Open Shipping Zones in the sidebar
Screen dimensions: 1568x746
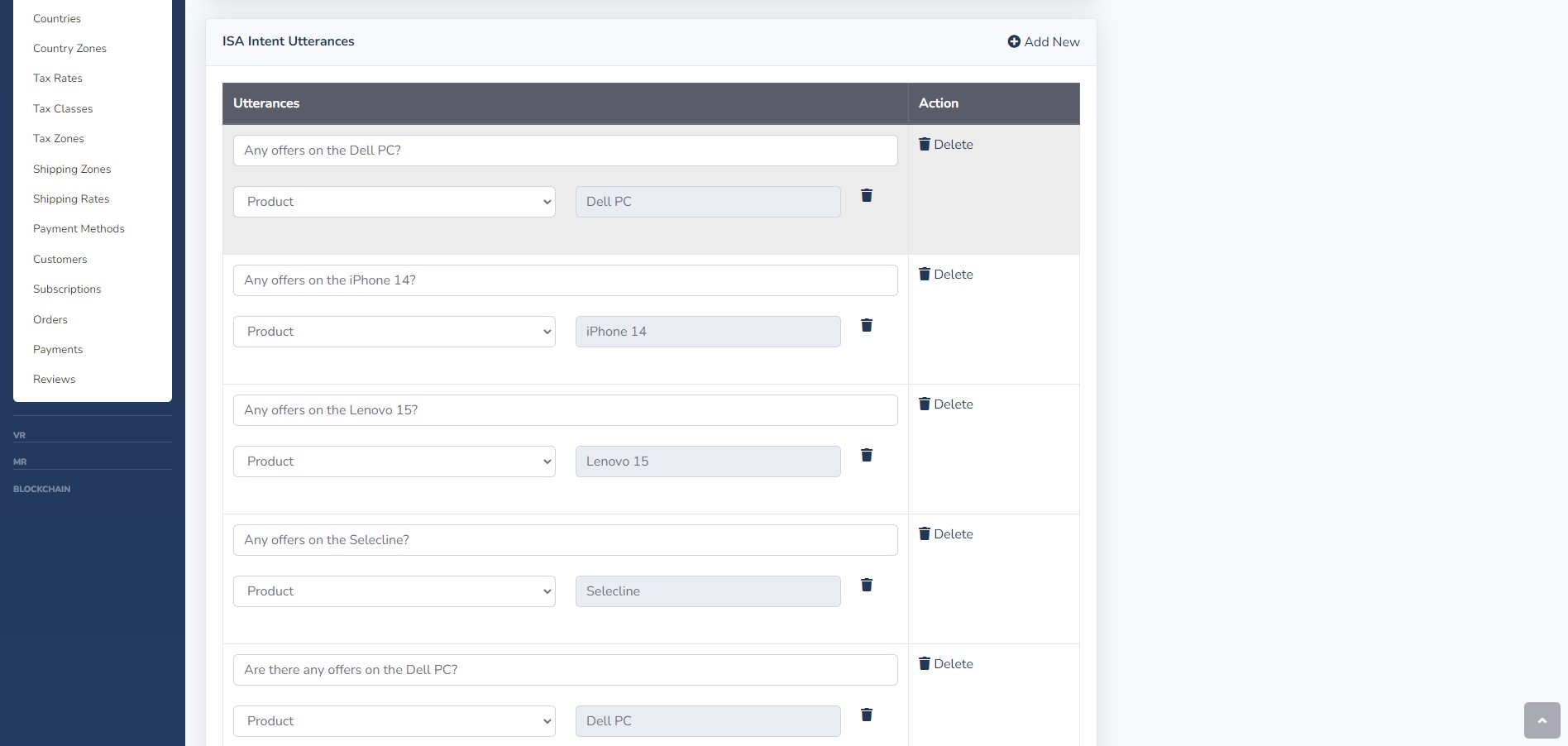pyautogui.click(x=72, y=169)
